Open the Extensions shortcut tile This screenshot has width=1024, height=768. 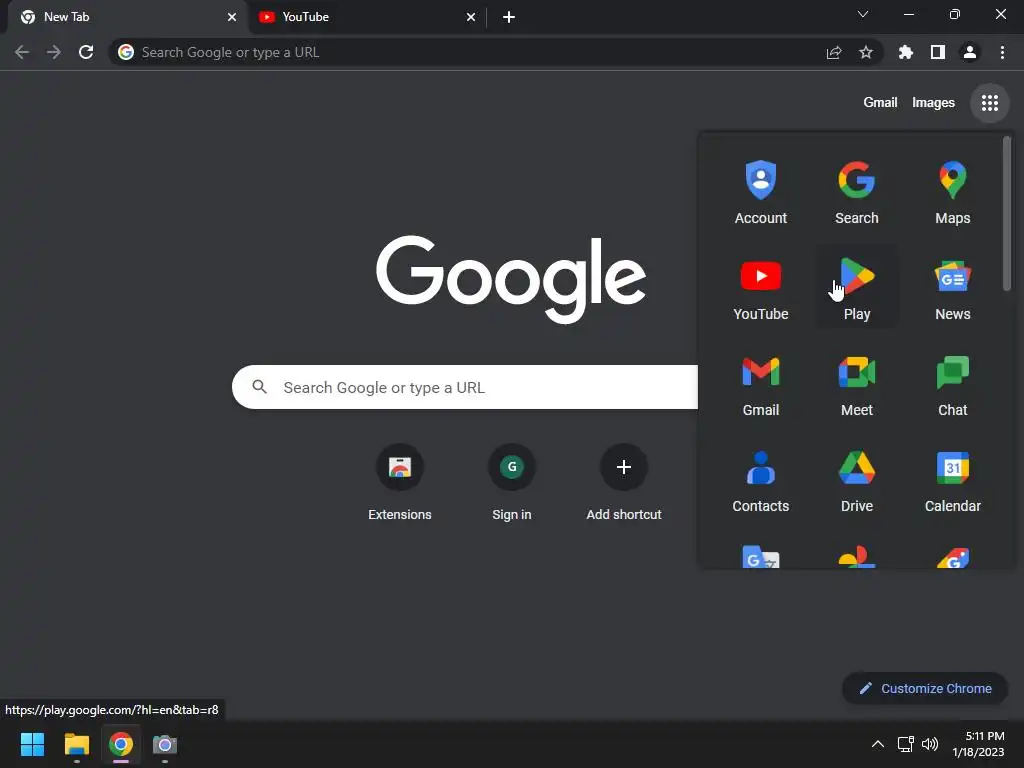pos(400,483)
